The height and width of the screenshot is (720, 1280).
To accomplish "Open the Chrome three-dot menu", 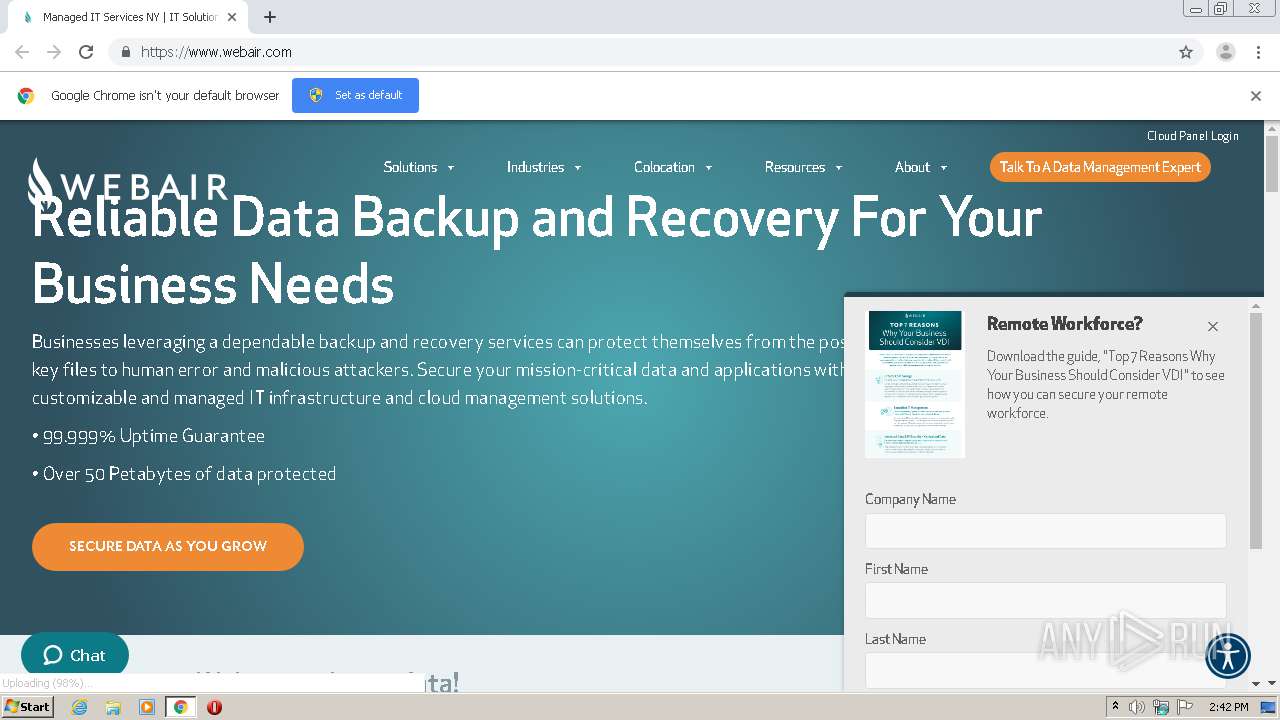I will point(1258,52).
